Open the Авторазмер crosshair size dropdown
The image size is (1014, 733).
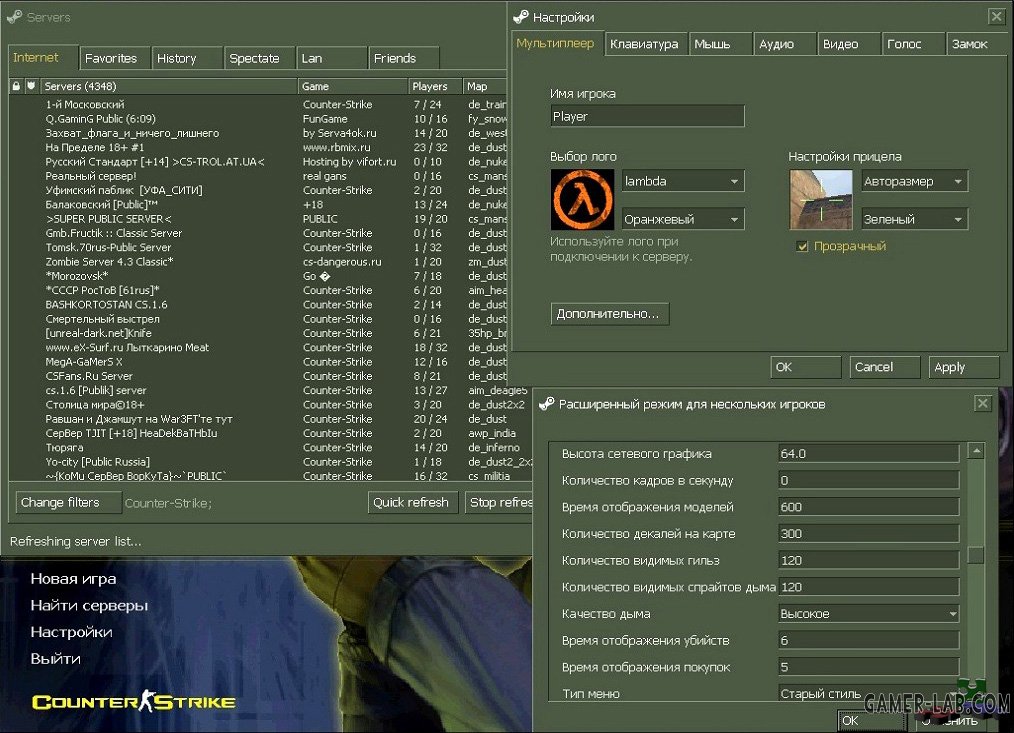click(914, 181)
